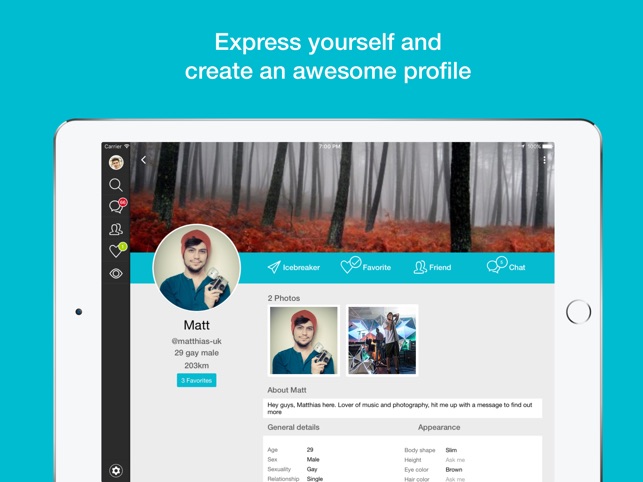Open favorites heart icon with green badge
The height and width of the screenshot is (482, 643).
tap(117, 250)
